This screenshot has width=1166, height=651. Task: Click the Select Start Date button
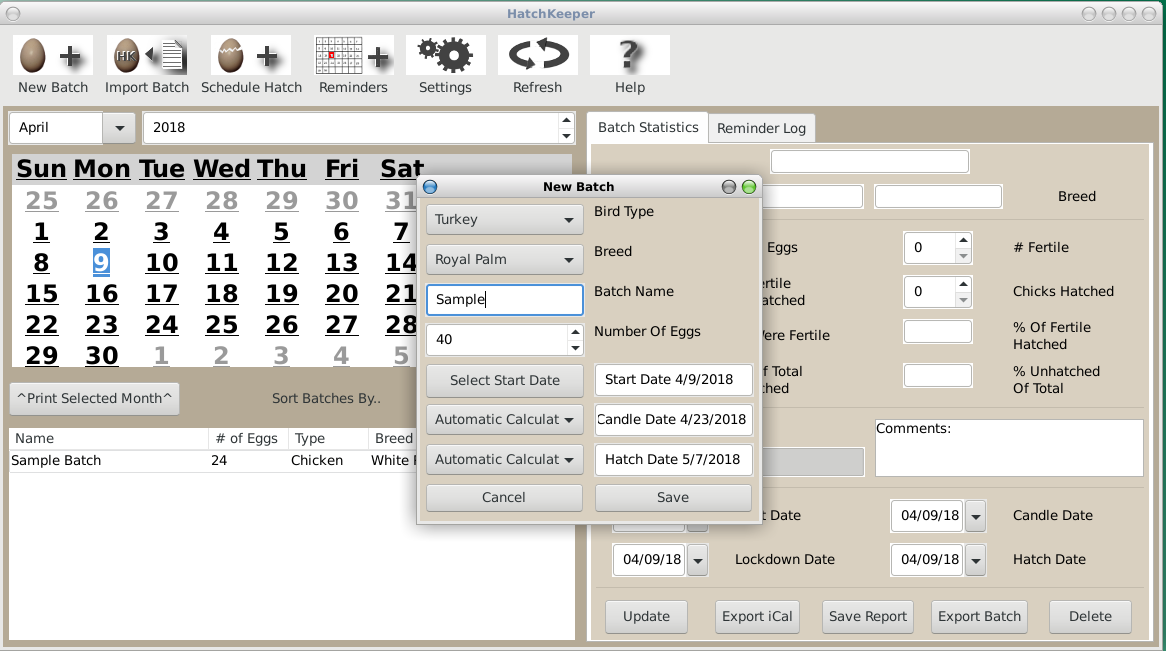(504, 380)
